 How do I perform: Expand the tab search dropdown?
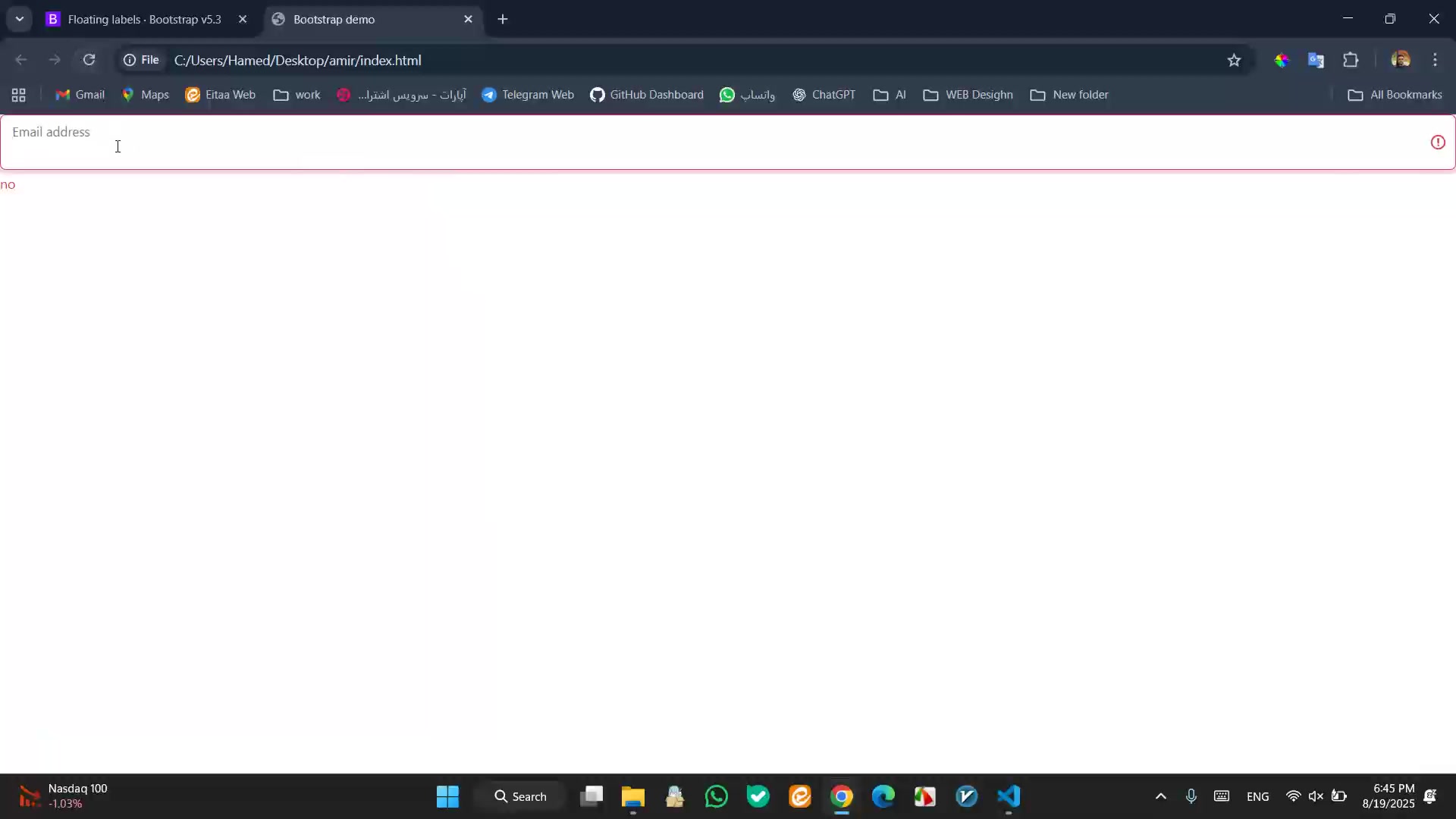click(x=20, y=19)
